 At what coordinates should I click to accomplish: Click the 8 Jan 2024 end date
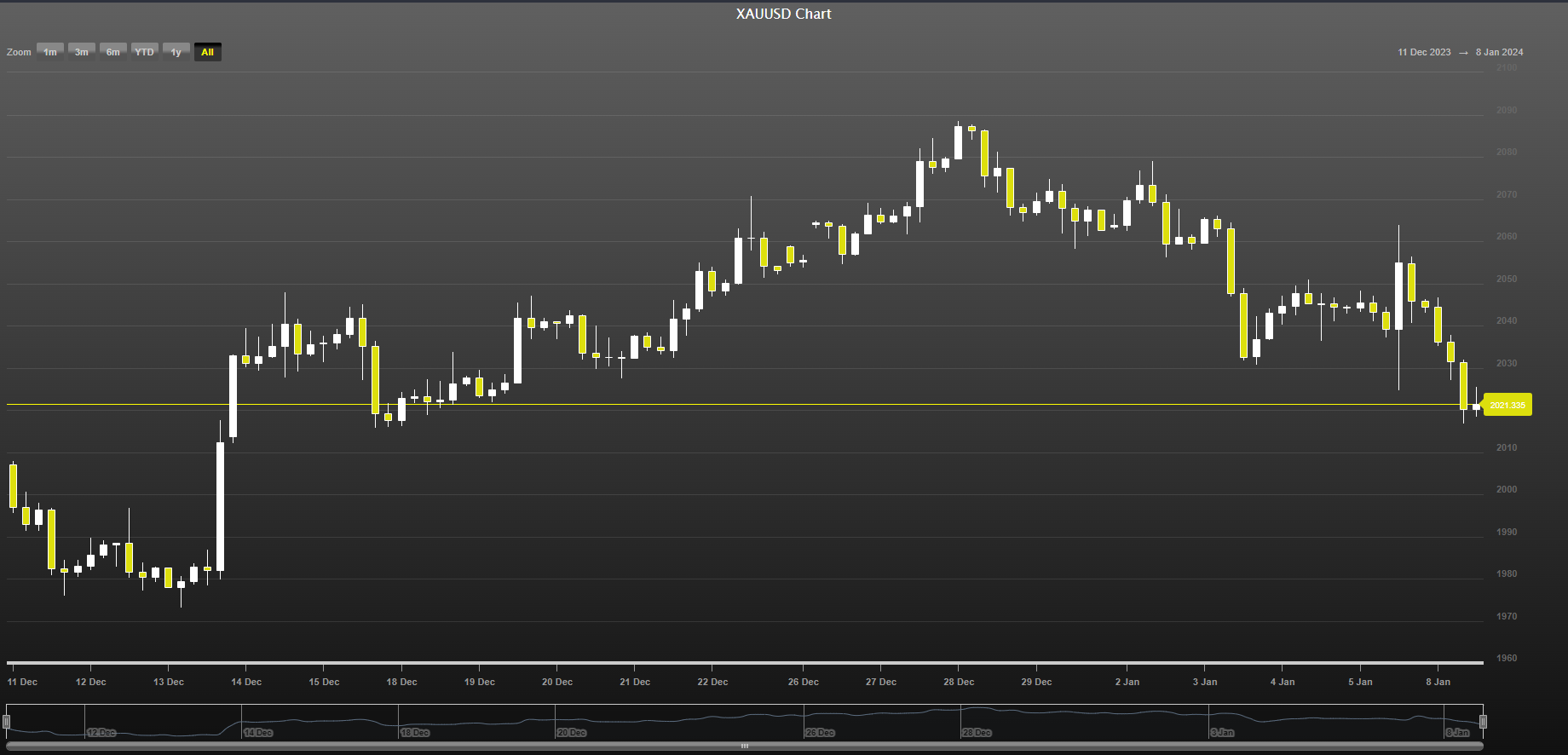[x=1500, y=52]
